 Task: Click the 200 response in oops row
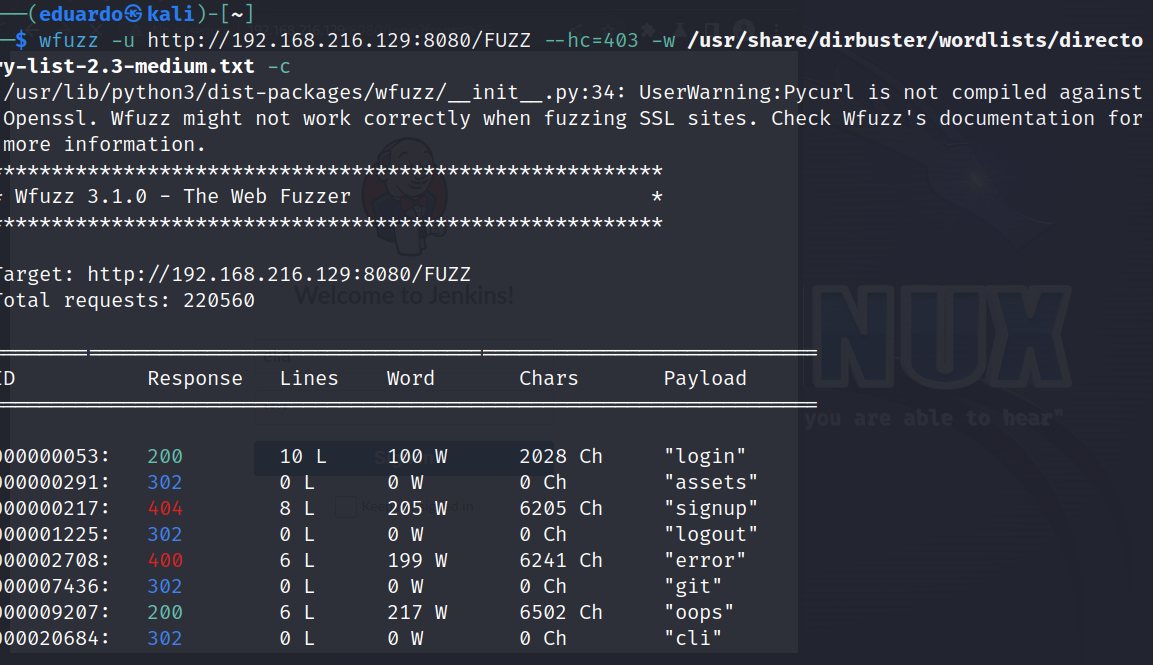tap(165, 613)
